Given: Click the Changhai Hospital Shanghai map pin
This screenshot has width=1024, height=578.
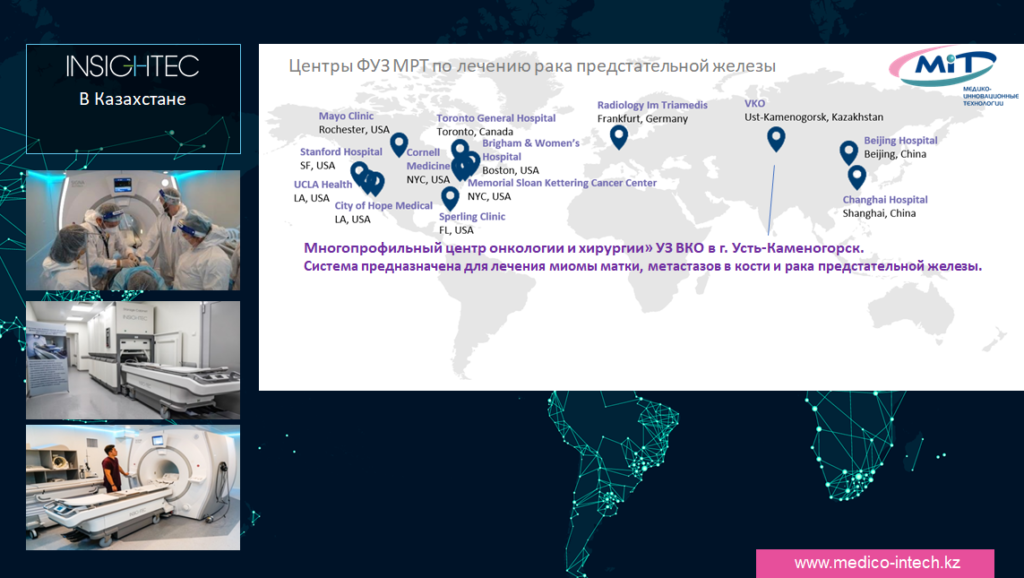Looking at the screenshot, I should tap(857, 176).
